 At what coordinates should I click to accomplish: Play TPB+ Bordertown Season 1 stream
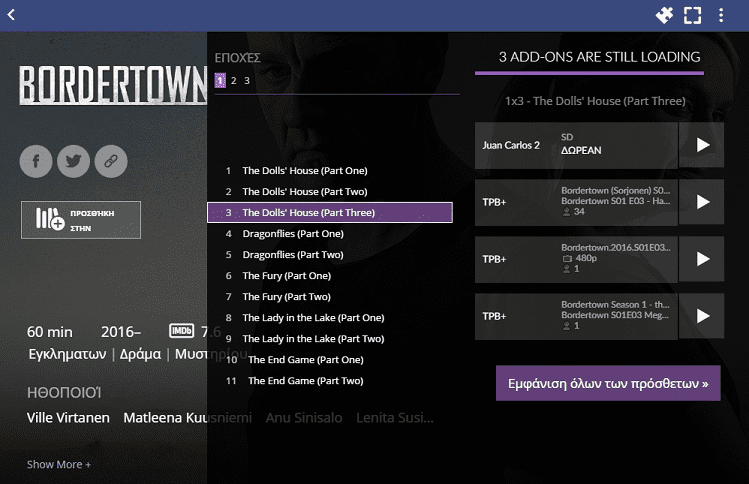pos(702,316)
